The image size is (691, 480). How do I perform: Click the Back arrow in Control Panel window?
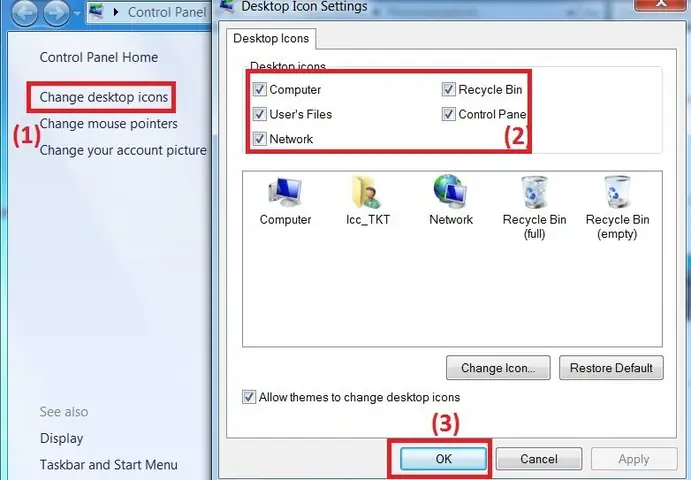click(x=25, y=12)
